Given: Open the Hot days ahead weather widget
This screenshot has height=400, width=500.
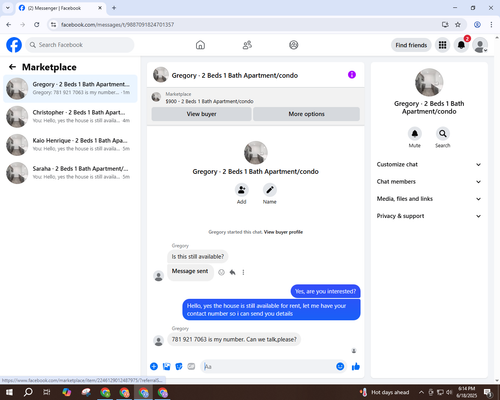Looking at the screenshot, I should click(384, 392).
